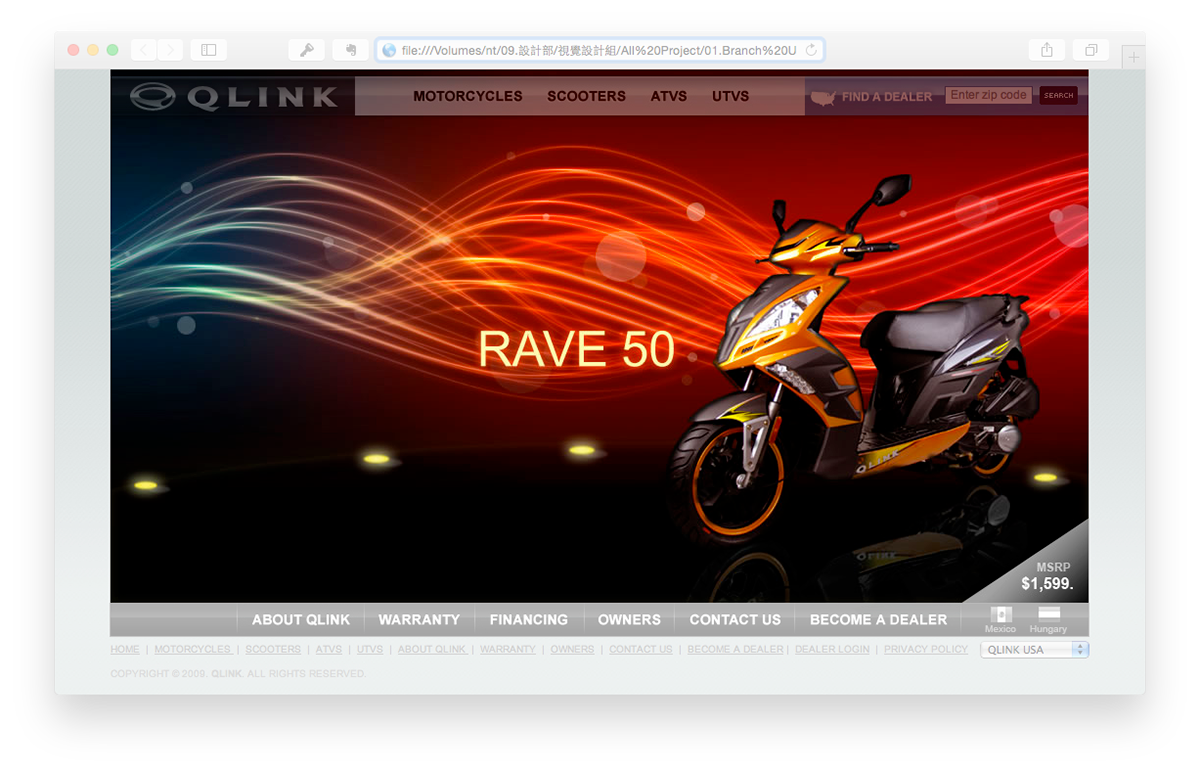This screenshot has height=773, width=1200.
Task: Click the key-shaped toolbar icon
Action: point(307,50)
